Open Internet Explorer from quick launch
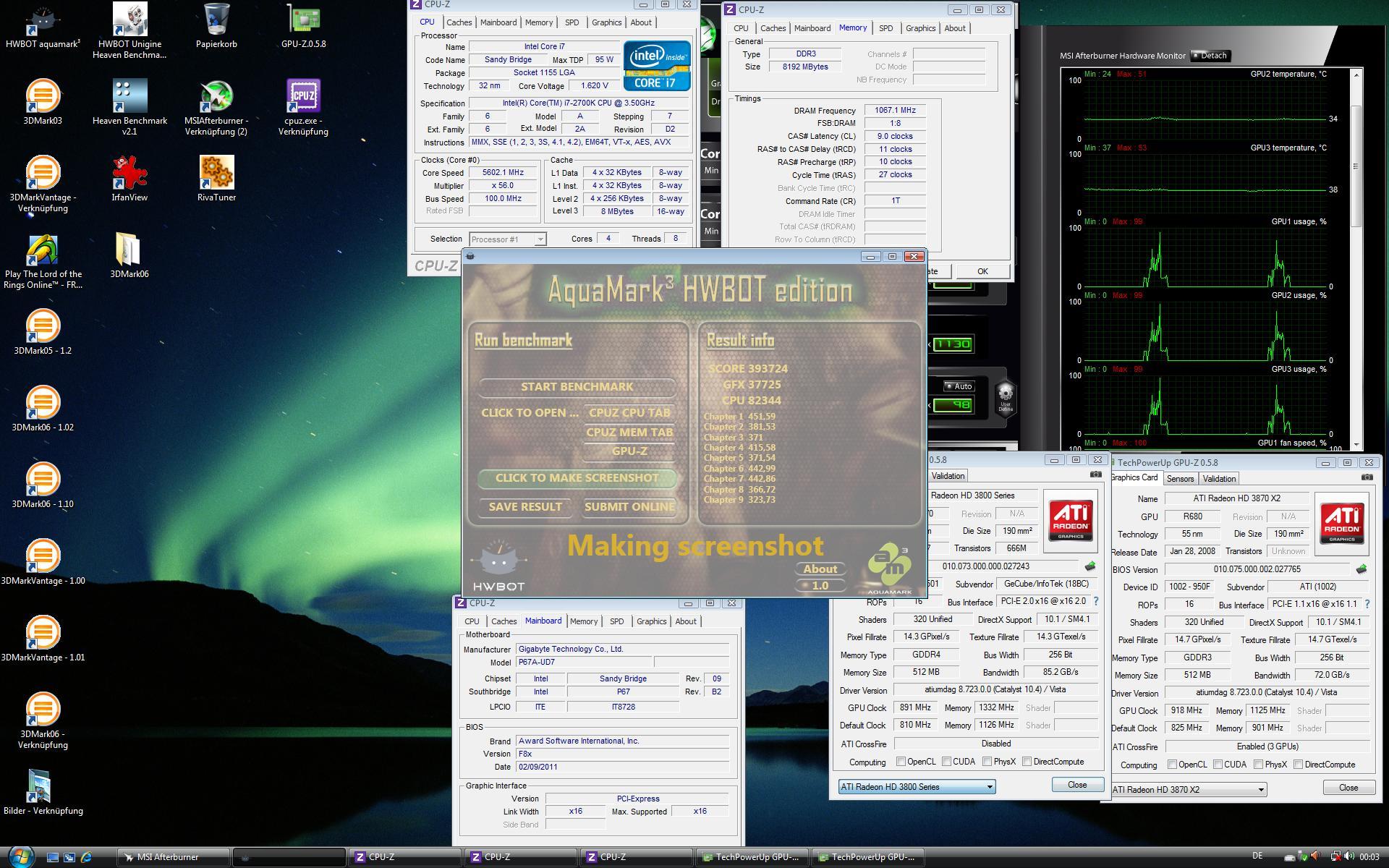 tap(86, 857)
